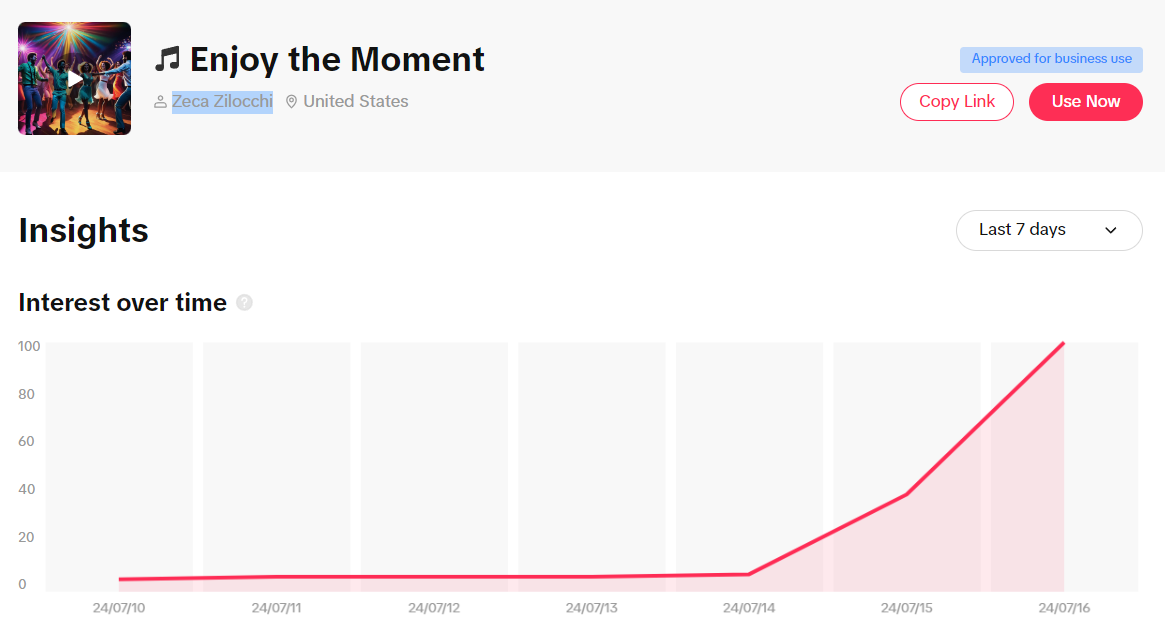Click the Last 7 days chevron arrow

(x=1111, y=230)
